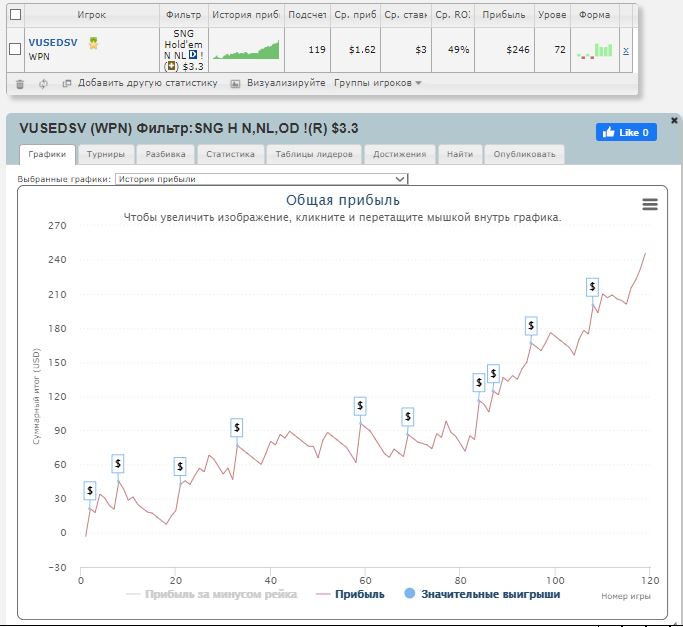Open the Статистика tab

click(x=230, y=155)
